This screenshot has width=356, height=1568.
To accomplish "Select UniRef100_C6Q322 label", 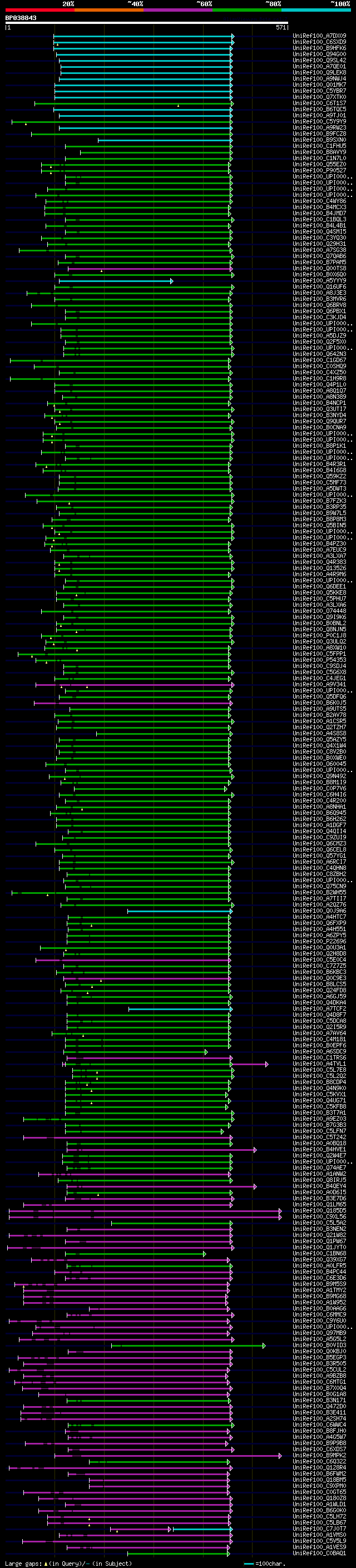I will click(x=319, y=1461).
